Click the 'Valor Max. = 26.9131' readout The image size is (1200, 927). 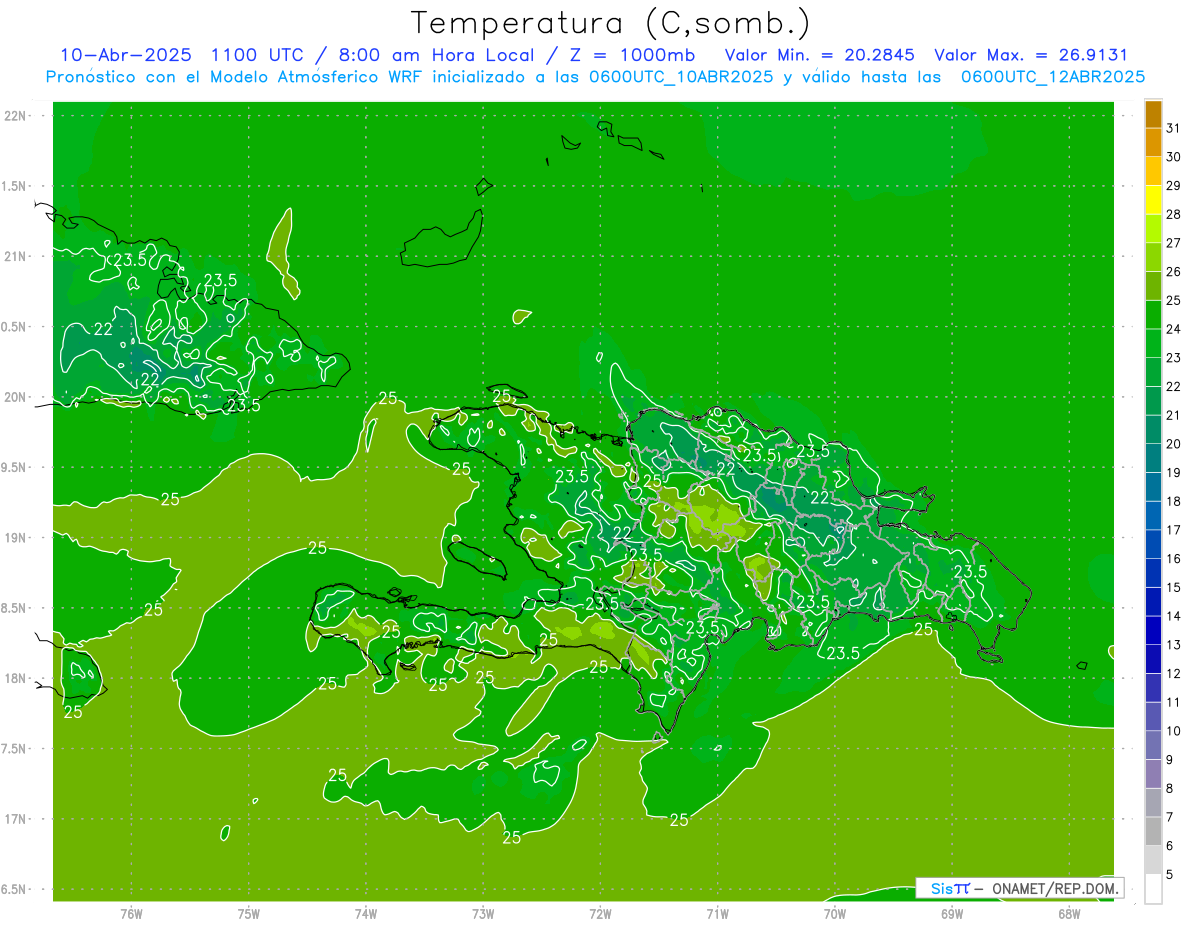coord(1031,56)
